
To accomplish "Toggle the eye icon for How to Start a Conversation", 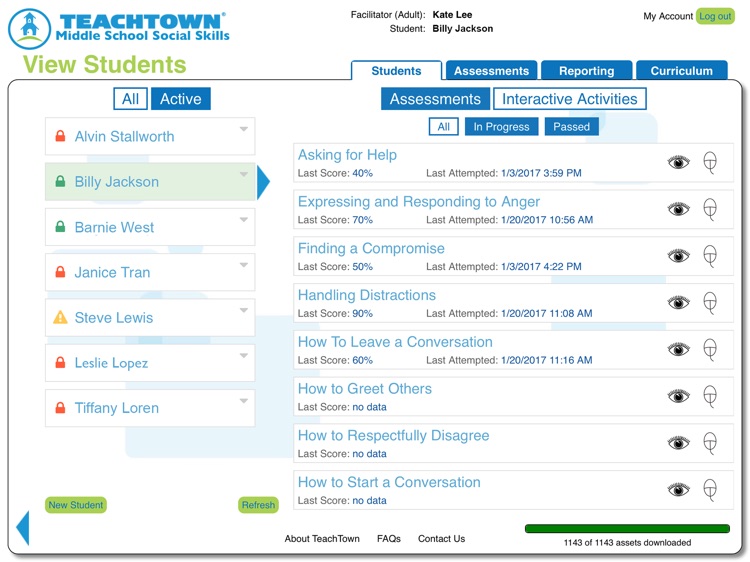I will (678, 490).
